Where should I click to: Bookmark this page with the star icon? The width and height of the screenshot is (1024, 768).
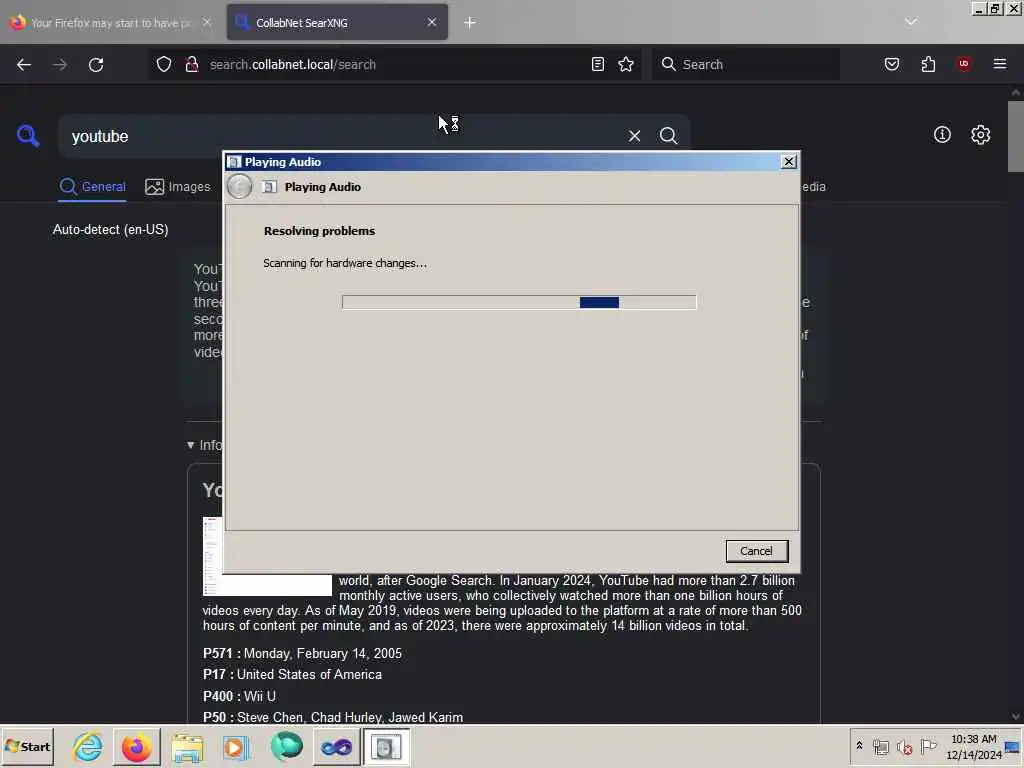[x=626, y=64]
